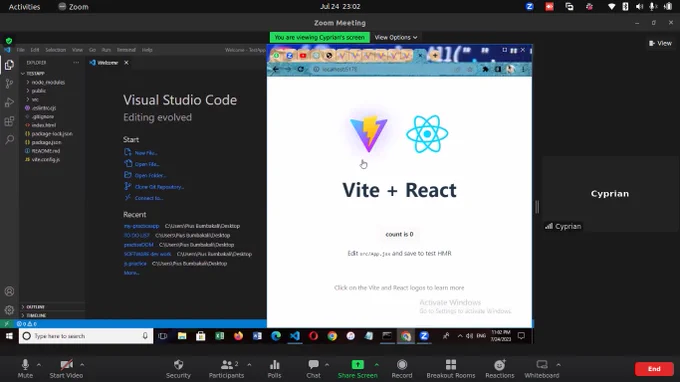Open the Zoom app menu in top bar
Image resolution: width=680 pixels, height=382 pixels.
(73, 7)
